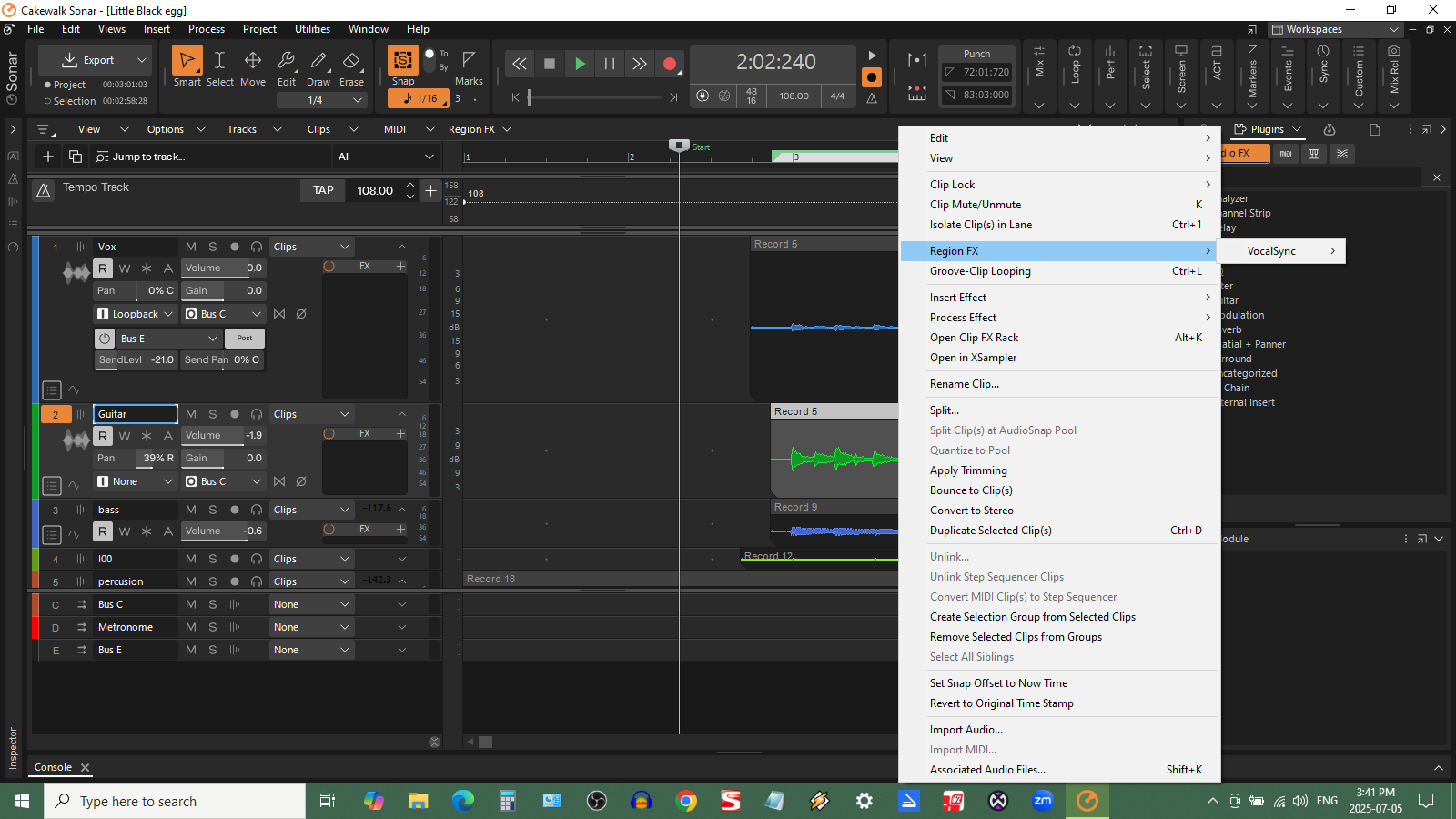
Task: Solo the percusion track
Action: pos(213,581)
